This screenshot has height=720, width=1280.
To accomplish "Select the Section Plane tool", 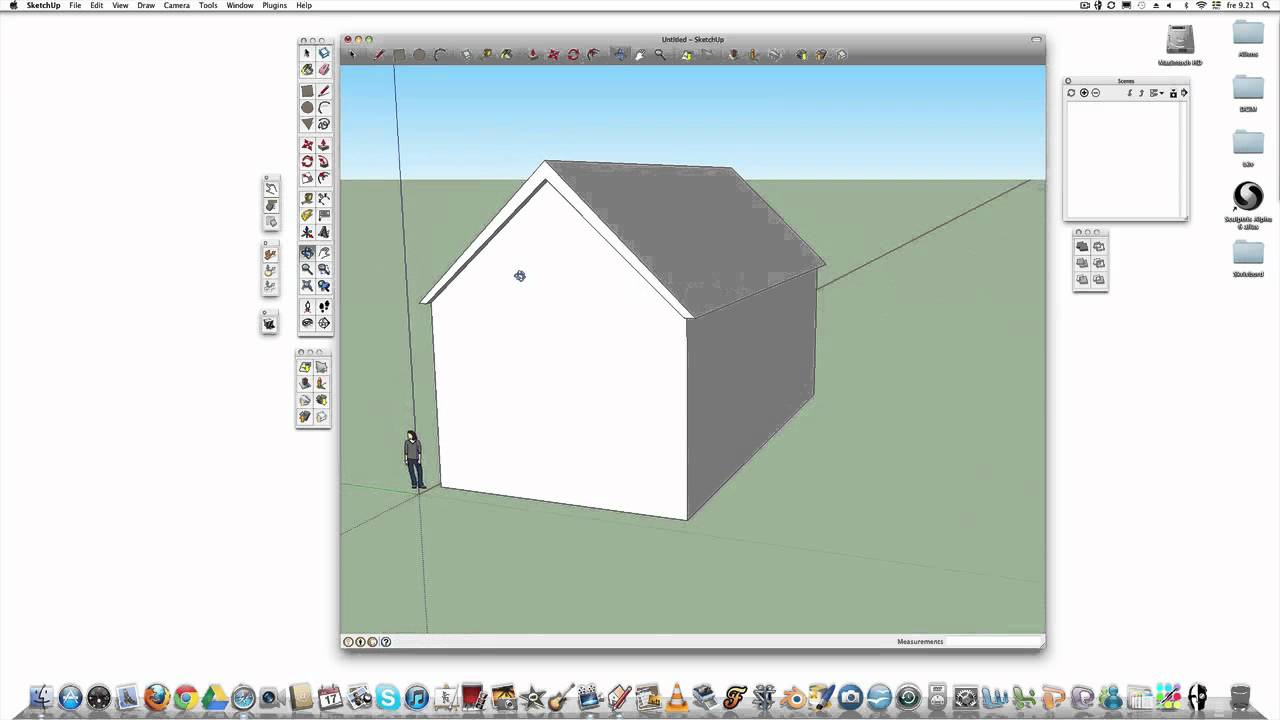I will coord(323,323).
